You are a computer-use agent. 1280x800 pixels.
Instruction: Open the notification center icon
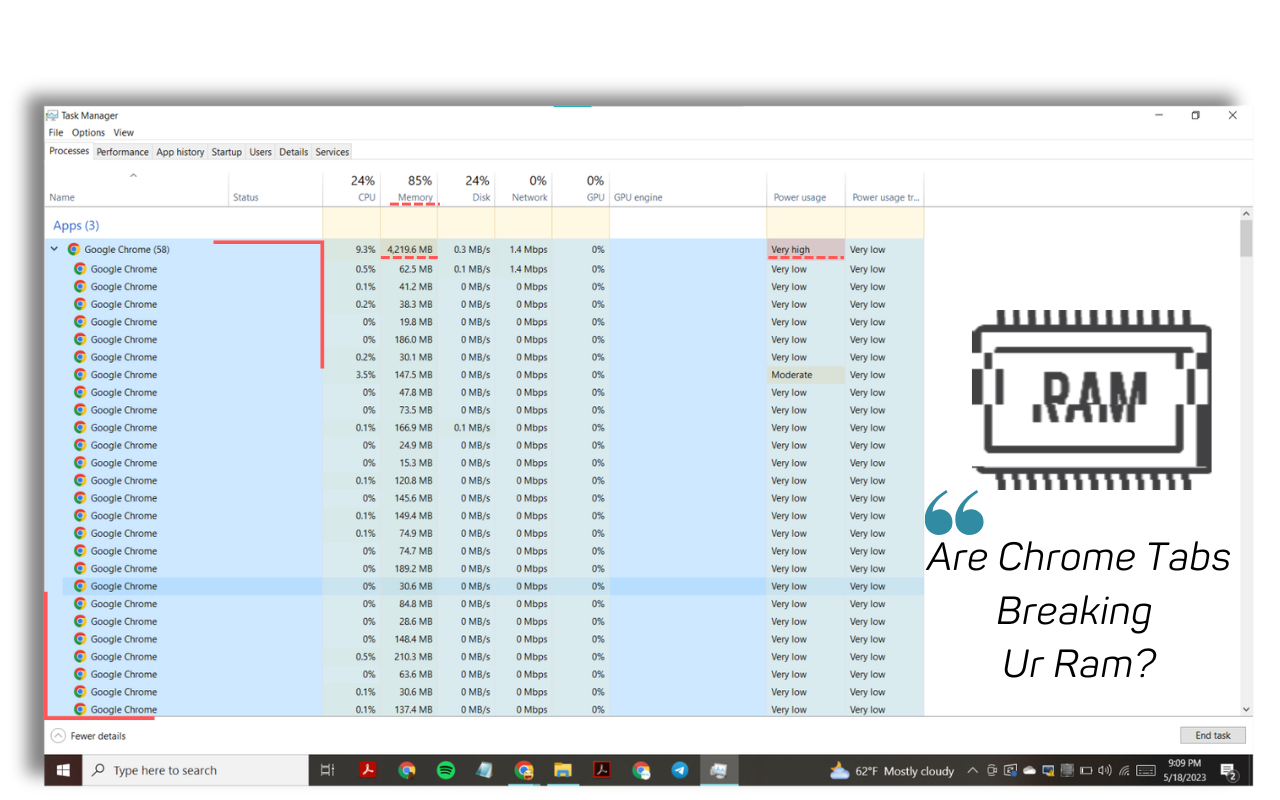(x=1228, y=771)
